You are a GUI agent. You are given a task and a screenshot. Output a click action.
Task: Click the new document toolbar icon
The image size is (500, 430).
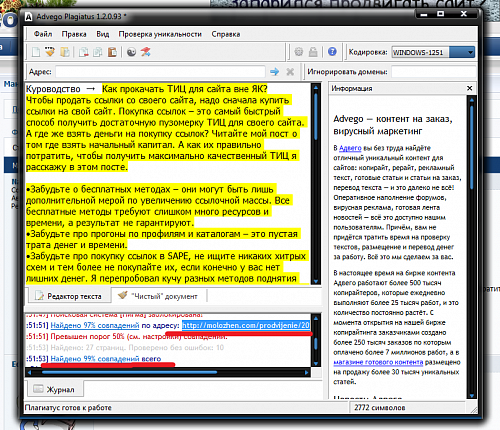click(x=36, y=52)
